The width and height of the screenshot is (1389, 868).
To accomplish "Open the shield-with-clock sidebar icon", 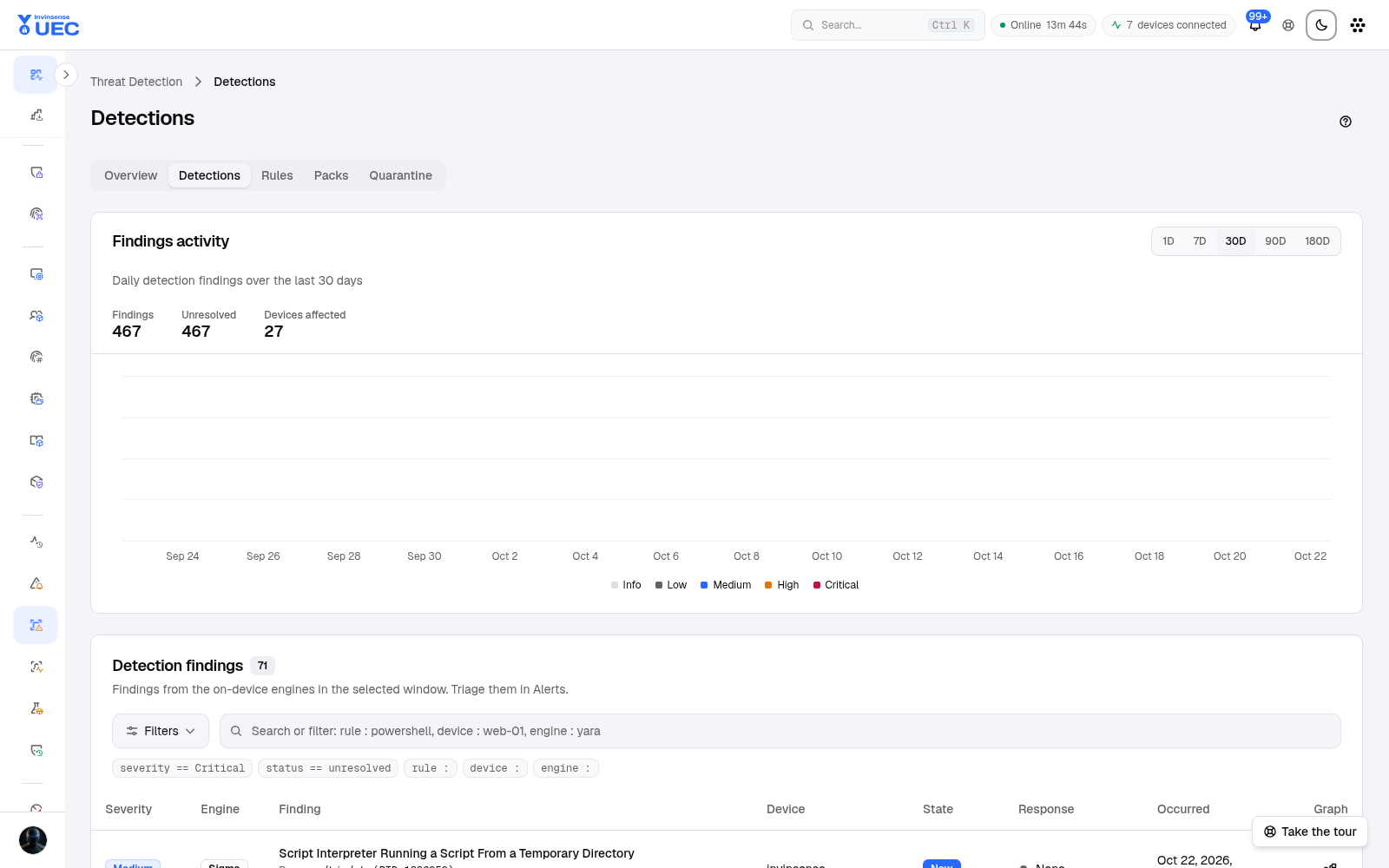I will pyautogui.click(x=36, y=750).
